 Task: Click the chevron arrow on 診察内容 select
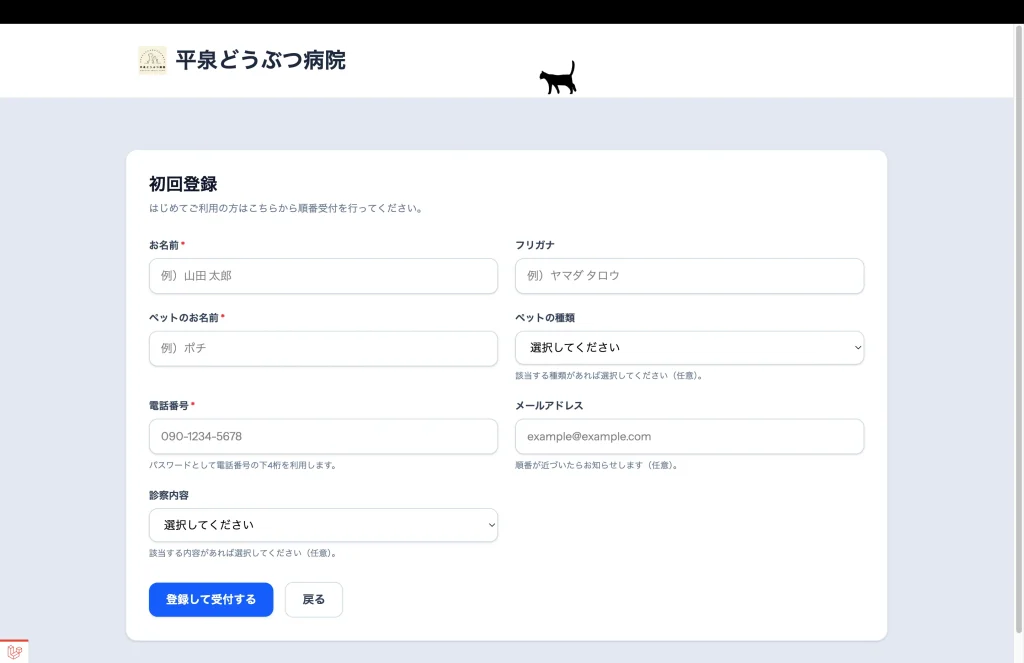point(491,525)
